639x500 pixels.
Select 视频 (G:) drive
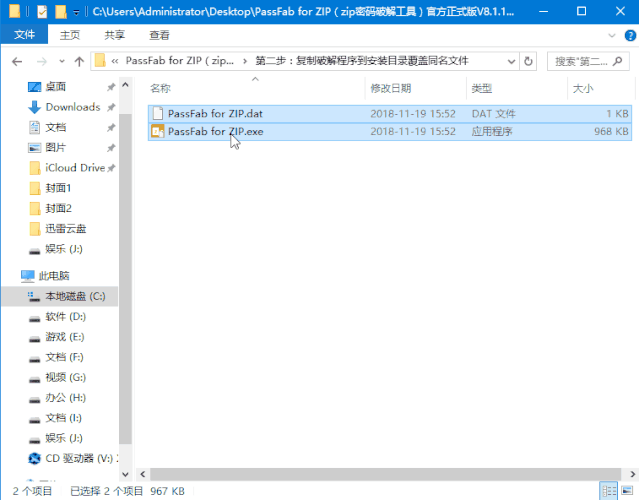click(x=65, y=377)
